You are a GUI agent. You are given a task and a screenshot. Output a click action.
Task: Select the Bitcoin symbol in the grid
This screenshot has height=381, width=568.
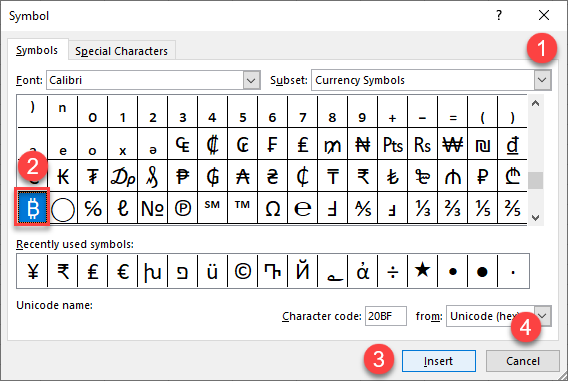(33, 208)
